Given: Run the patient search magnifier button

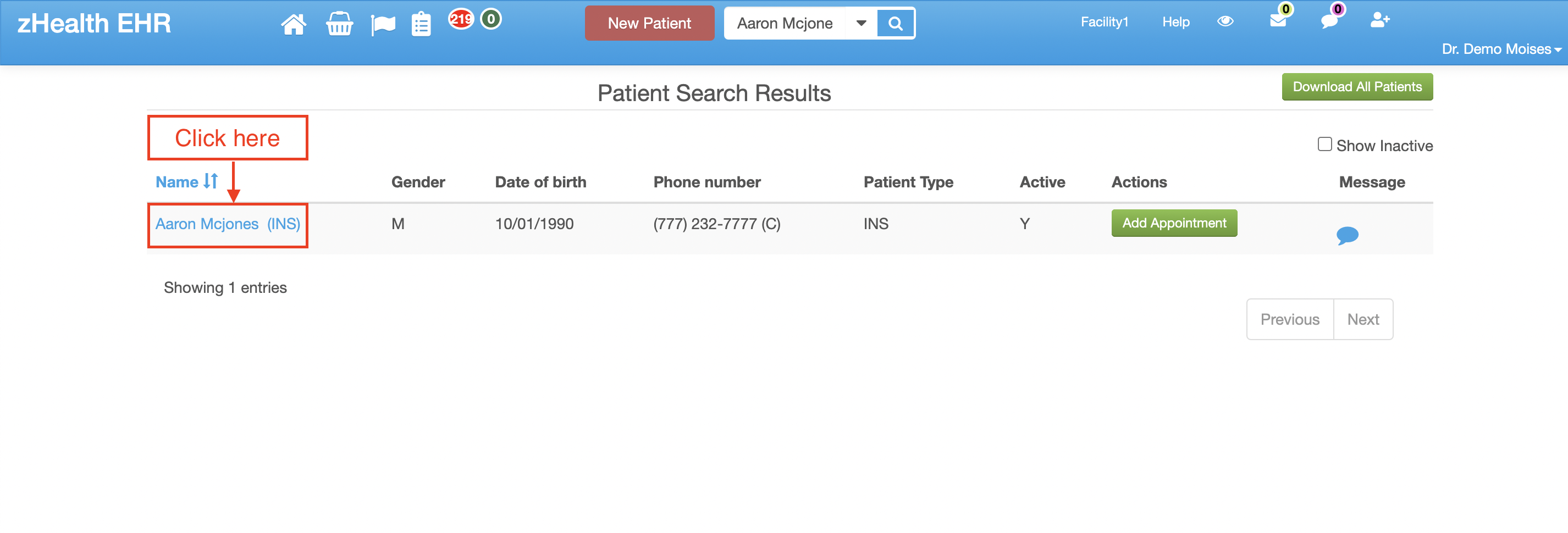Looking at the screenshot, I should coord(895,23).
